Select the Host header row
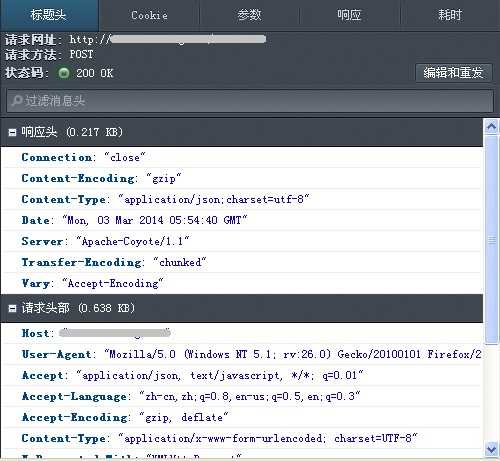 pos(242,333)
